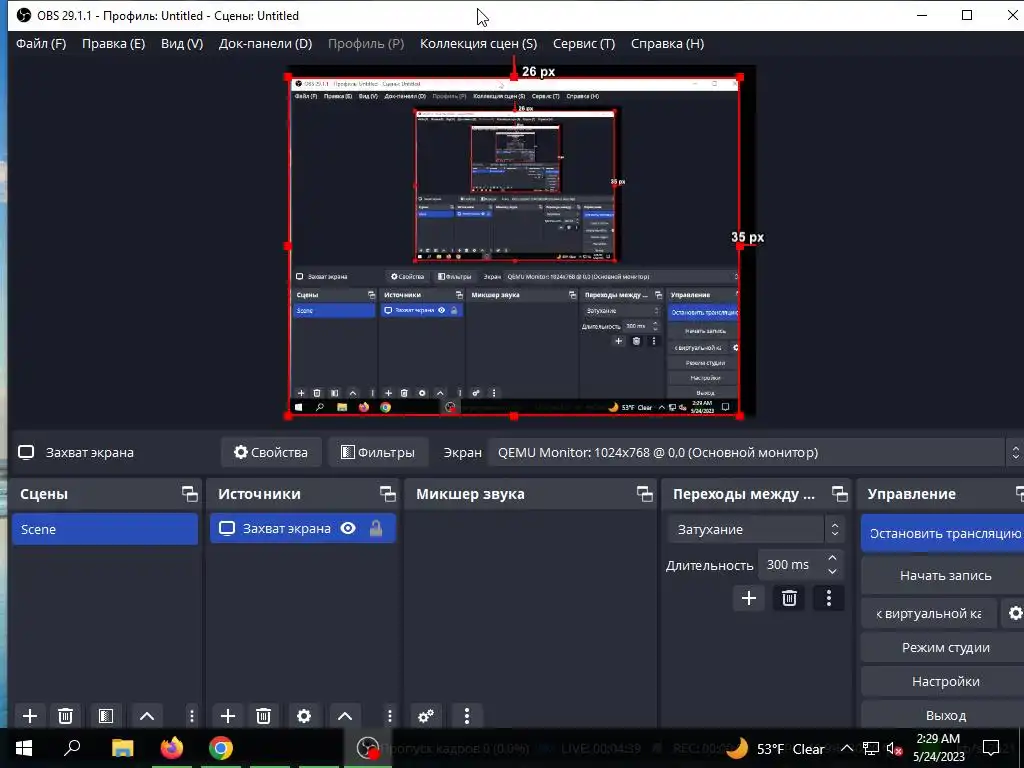The width and height of the screenshot is (1024, 768).
Task: Open the weather widget 53°F Clear
Action: pos(775,748)
